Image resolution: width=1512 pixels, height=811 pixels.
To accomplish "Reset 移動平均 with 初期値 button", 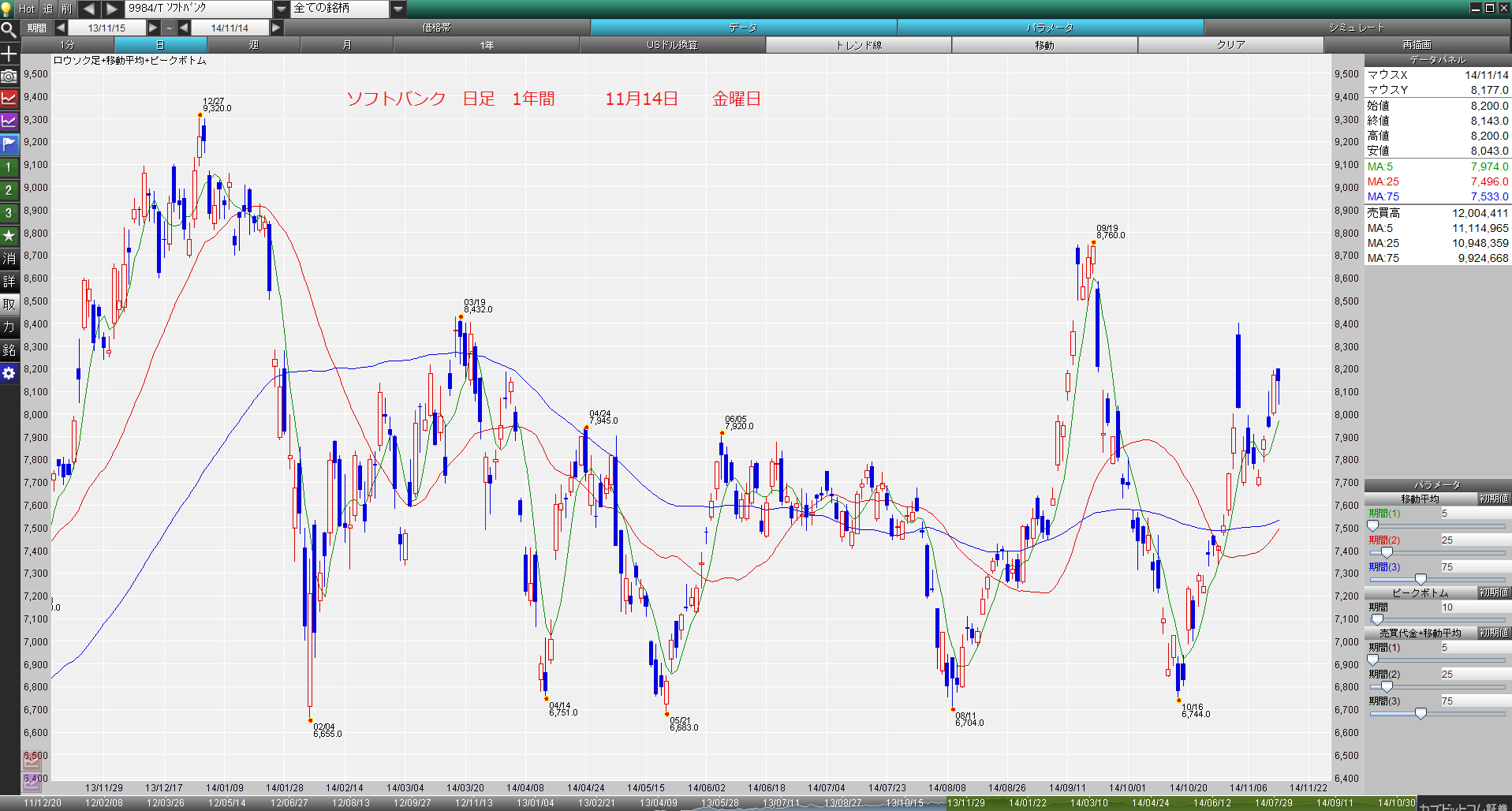I will coord(1494,499).
